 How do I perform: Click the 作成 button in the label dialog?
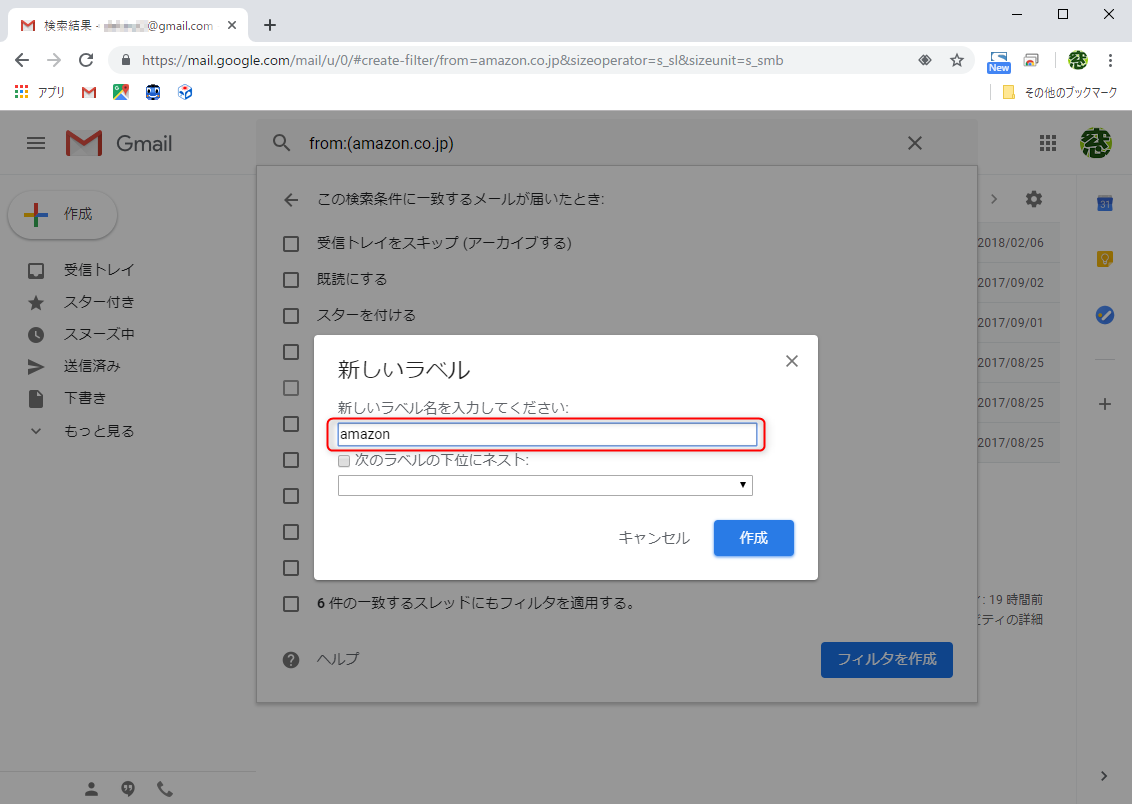[753, 537]
